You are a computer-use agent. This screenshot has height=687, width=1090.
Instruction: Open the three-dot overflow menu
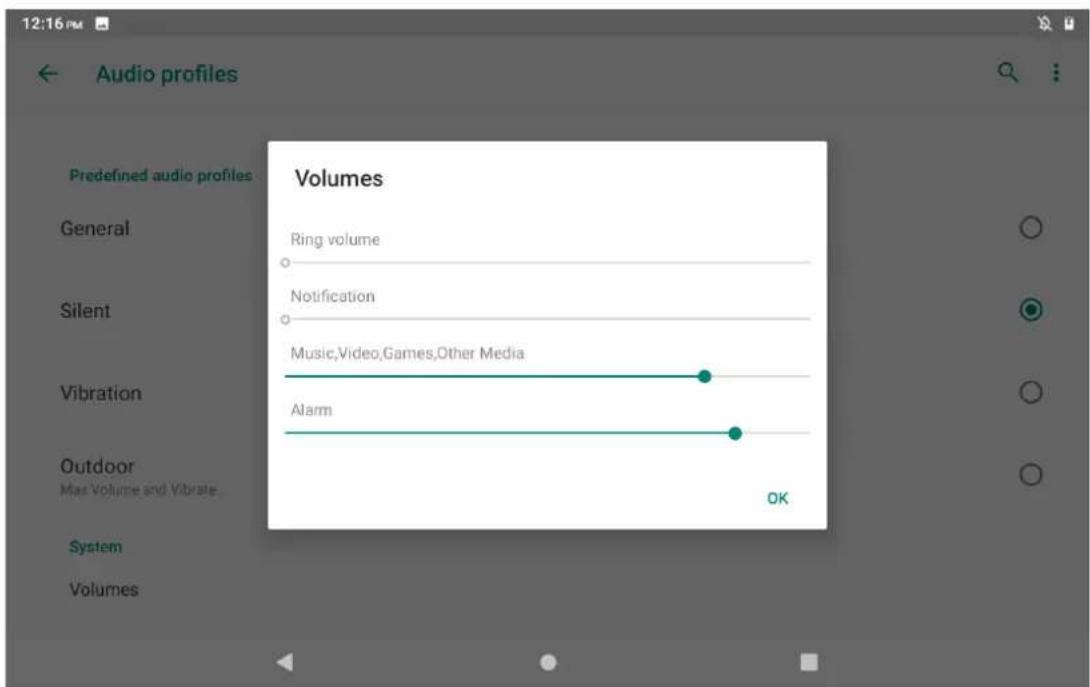click(x=1056, y=73)
